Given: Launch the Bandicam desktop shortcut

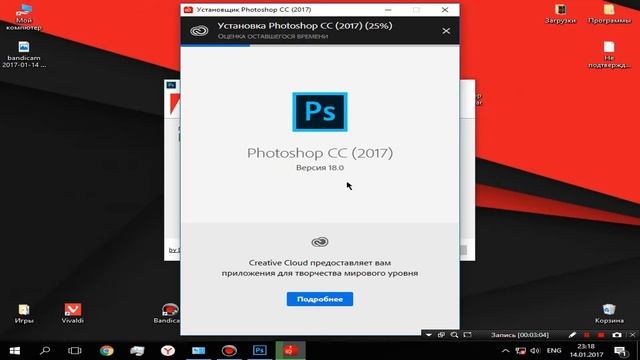Looking at the screenshot, I should tap(167, 314).
